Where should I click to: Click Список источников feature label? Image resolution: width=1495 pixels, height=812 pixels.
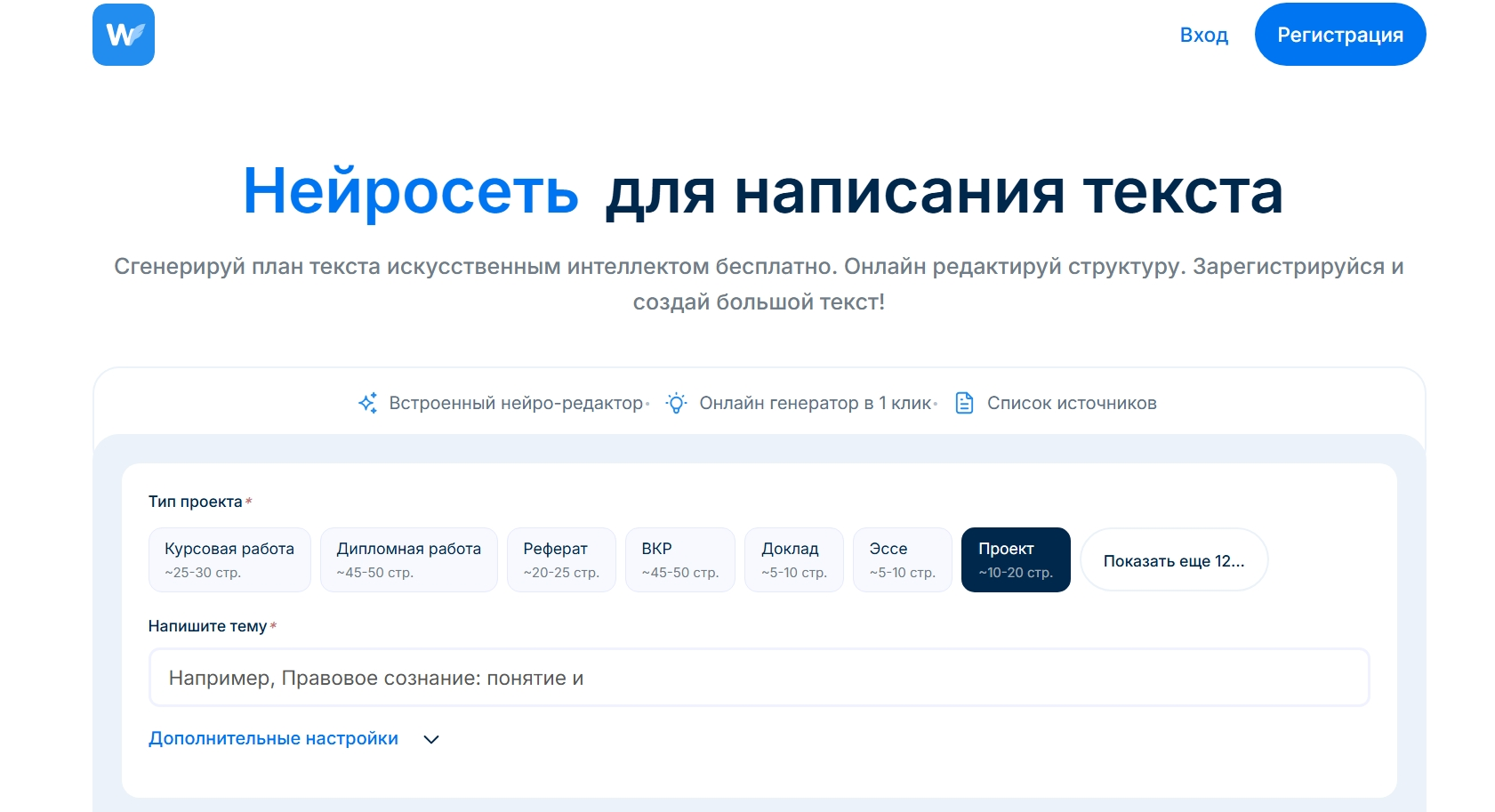pyautogui.click(x=1072, y=403)
